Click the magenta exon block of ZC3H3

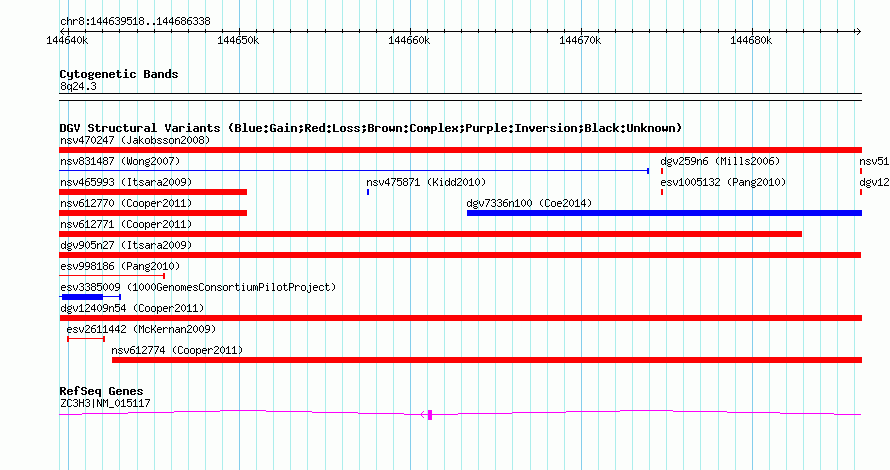click(430, 415)
